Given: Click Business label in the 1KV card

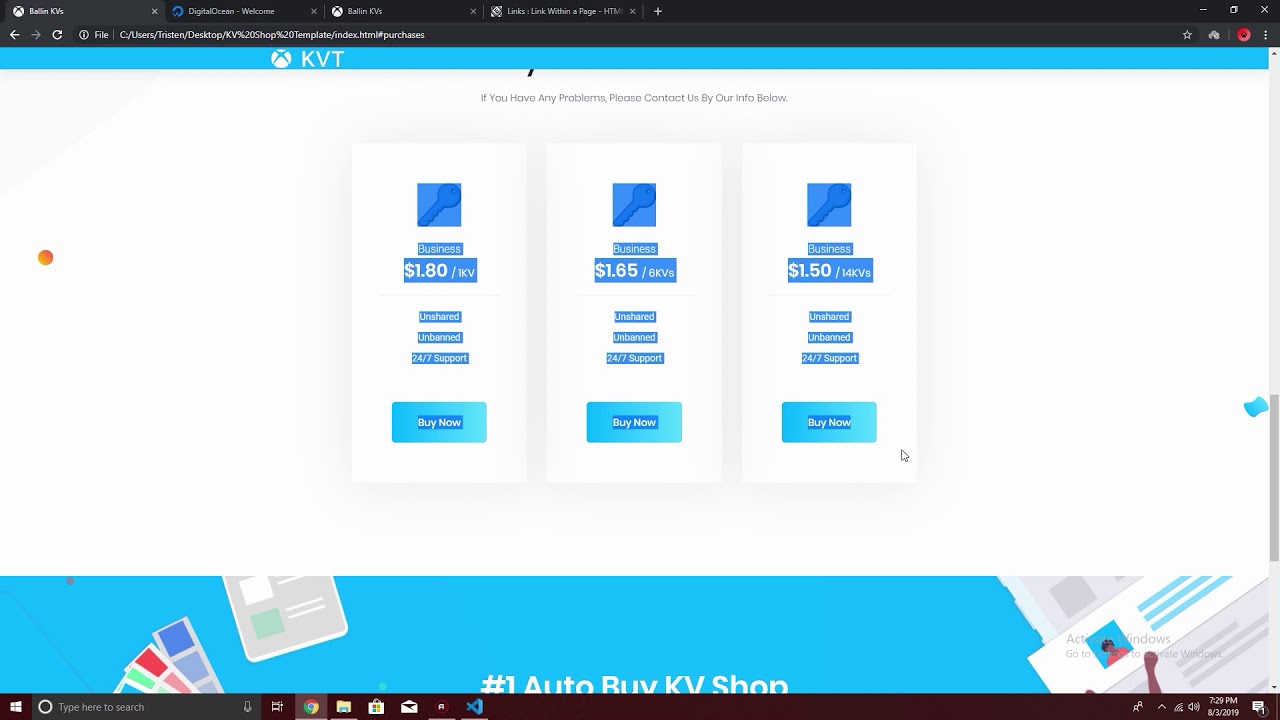Looking at the screenshot, I should tap(439, 249).
